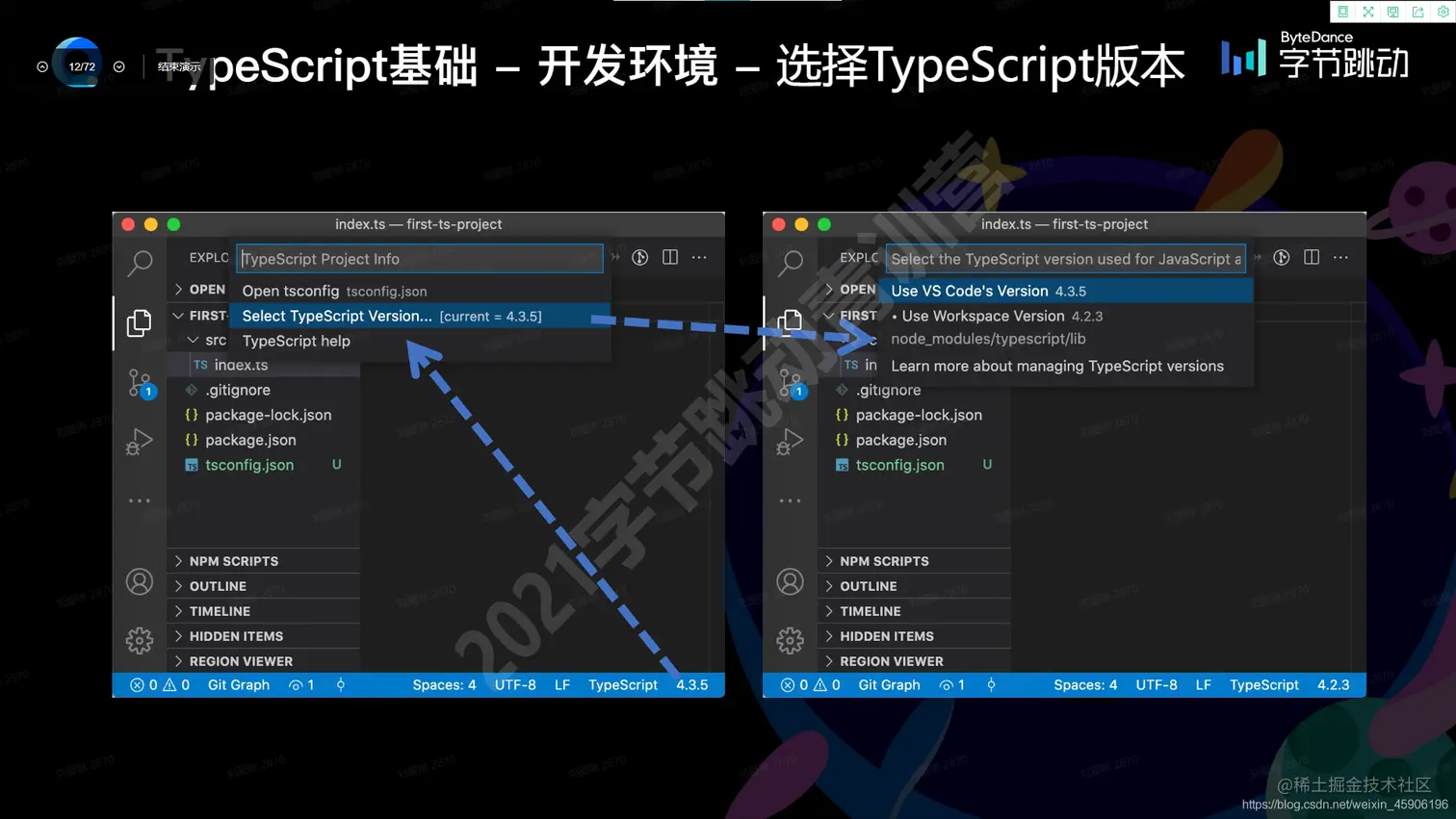Image resolution: width=1456 pixels, height=819 pixels.
Task: Go to previous slide with up chevron
Action: tap(42, 66)
